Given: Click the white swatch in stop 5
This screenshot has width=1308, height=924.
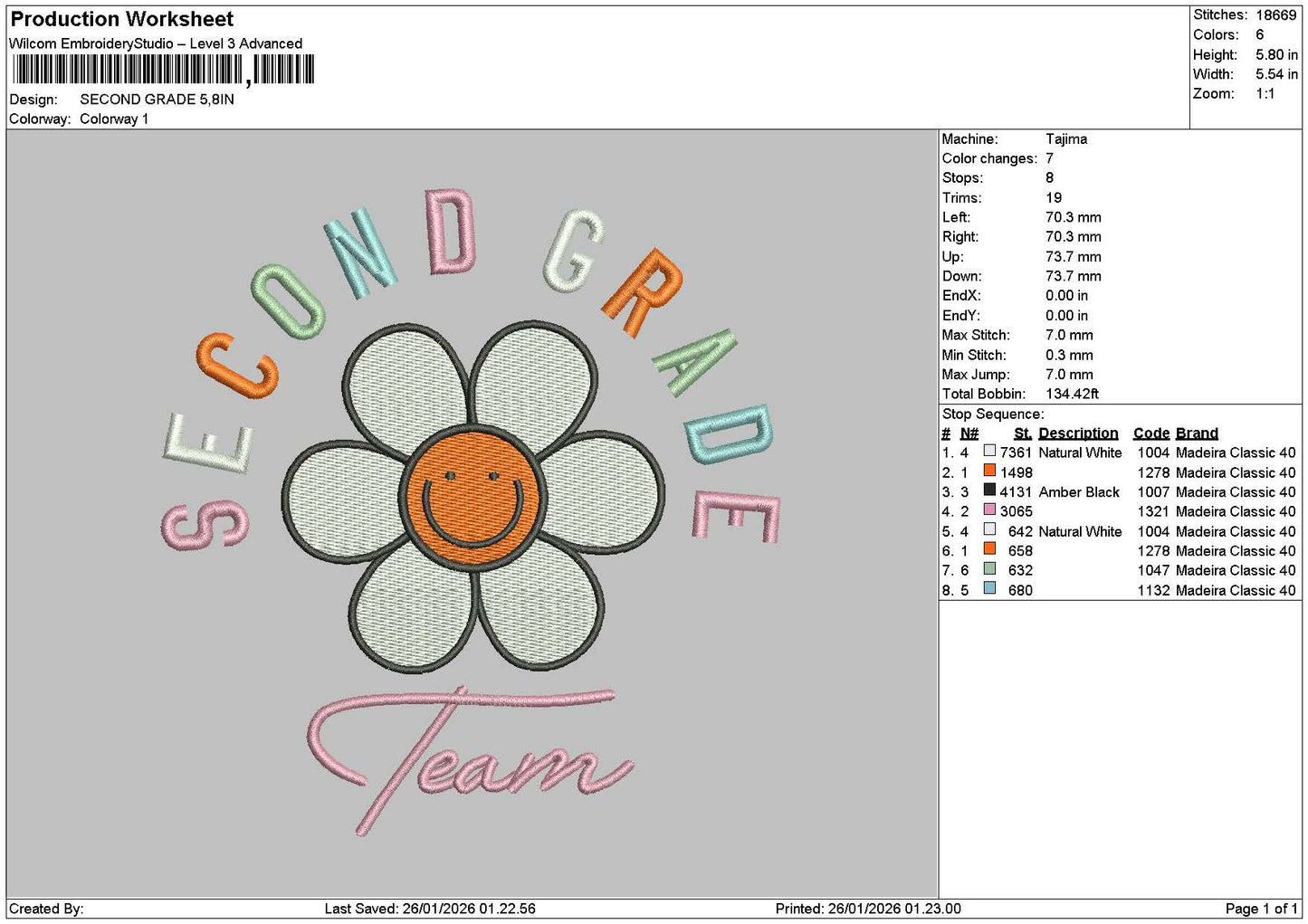Looking at the screenshot, I should coord(989,529).
